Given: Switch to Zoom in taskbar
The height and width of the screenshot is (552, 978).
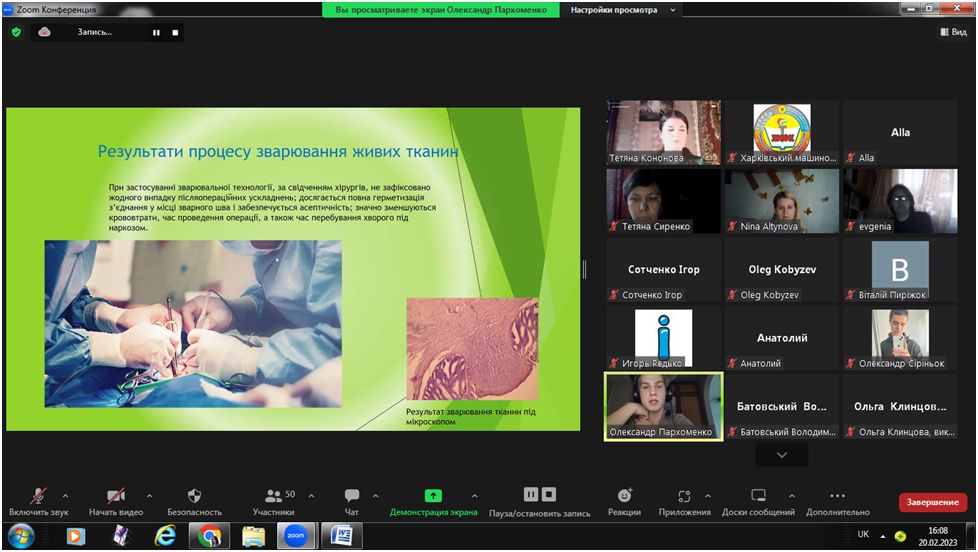Looking at the screenshot, I should 296,536.
